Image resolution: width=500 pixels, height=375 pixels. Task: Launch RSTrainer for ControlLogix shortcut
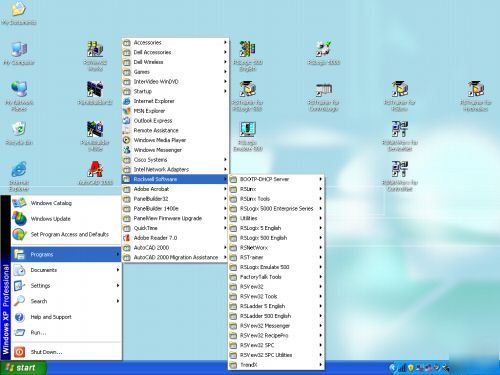point(324,96)
